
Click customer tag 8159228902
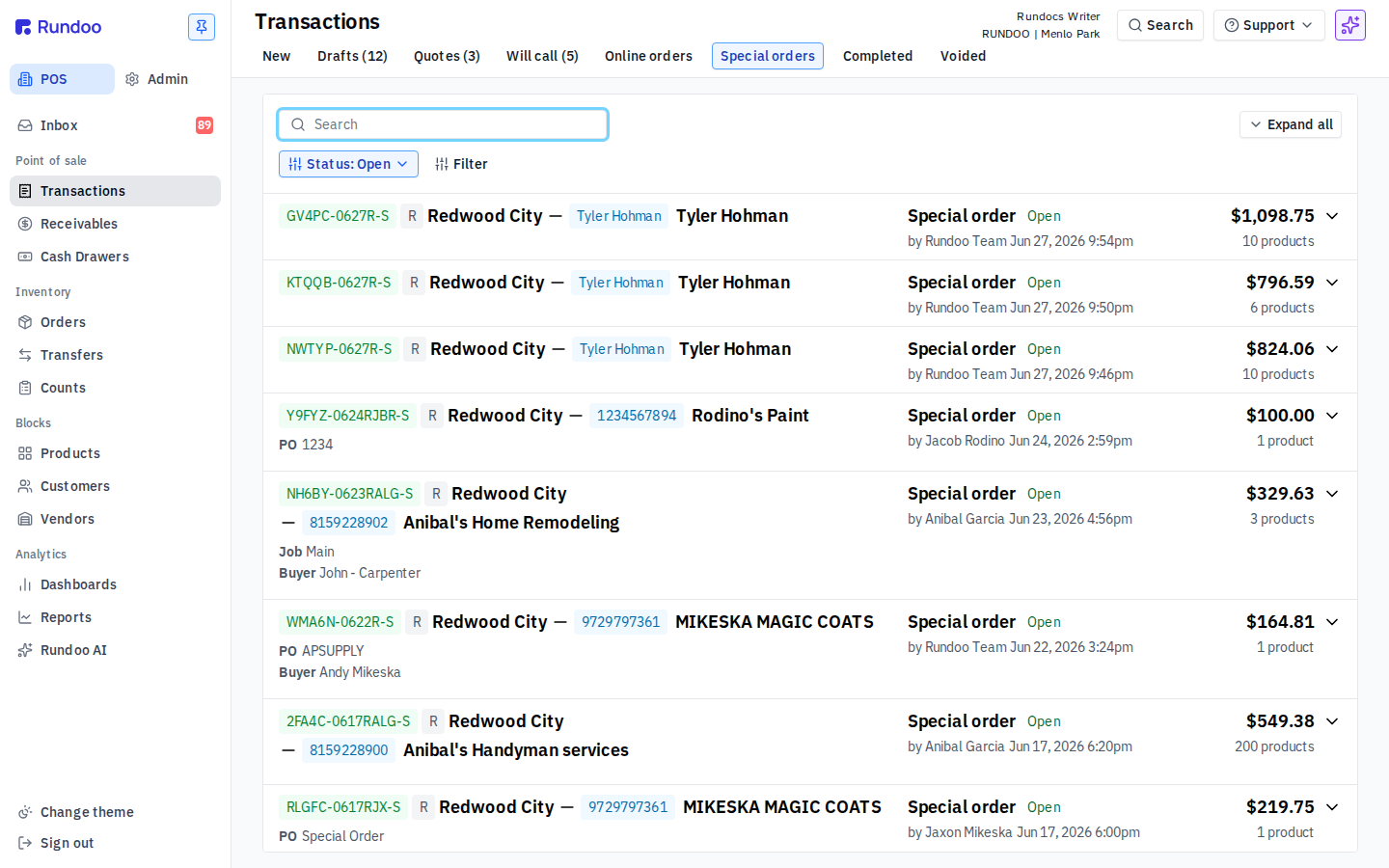coord(348,523)
